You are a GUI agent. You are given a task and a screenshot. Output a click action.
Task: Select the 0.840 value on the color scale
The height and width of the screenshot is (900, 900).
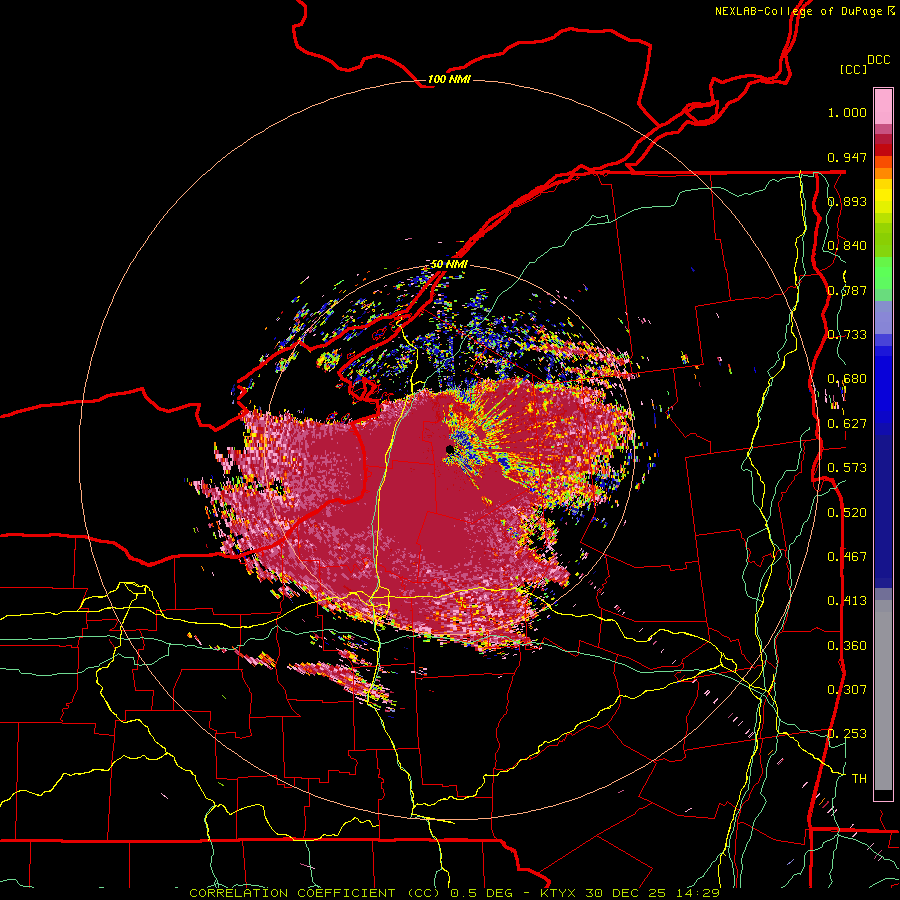point(847,246)
